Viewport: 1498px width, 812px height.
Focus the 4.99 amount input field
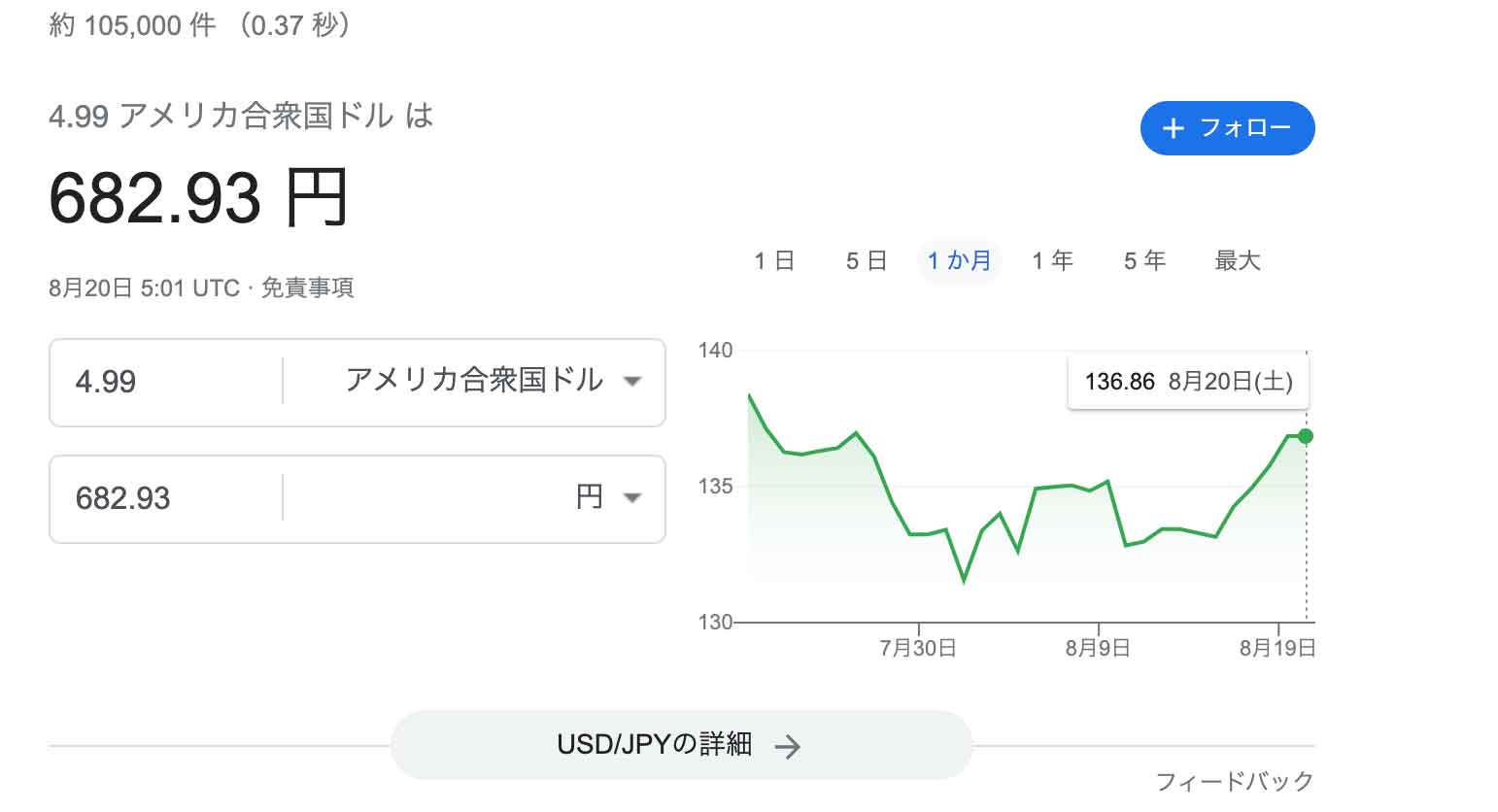pyautogui.click(x=165, y=382)
